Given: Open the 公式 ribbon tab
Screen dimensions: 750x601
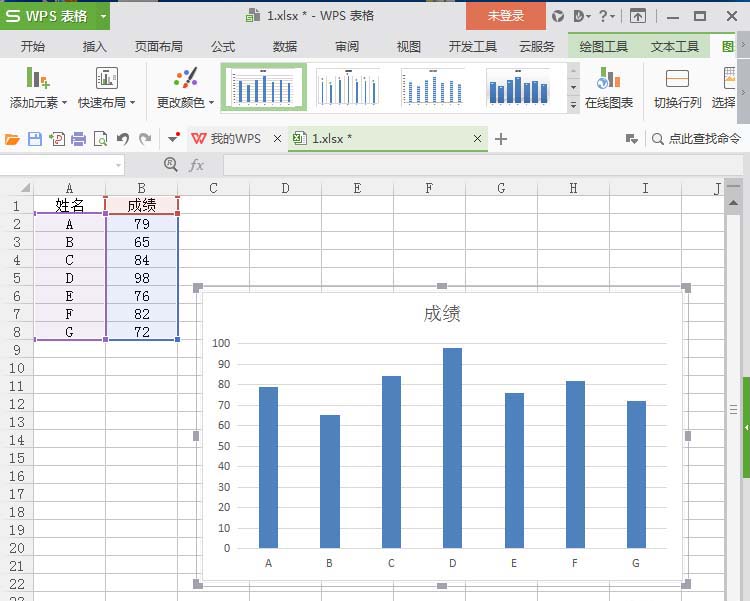Looking at the screenshot, I should [223, 46].
